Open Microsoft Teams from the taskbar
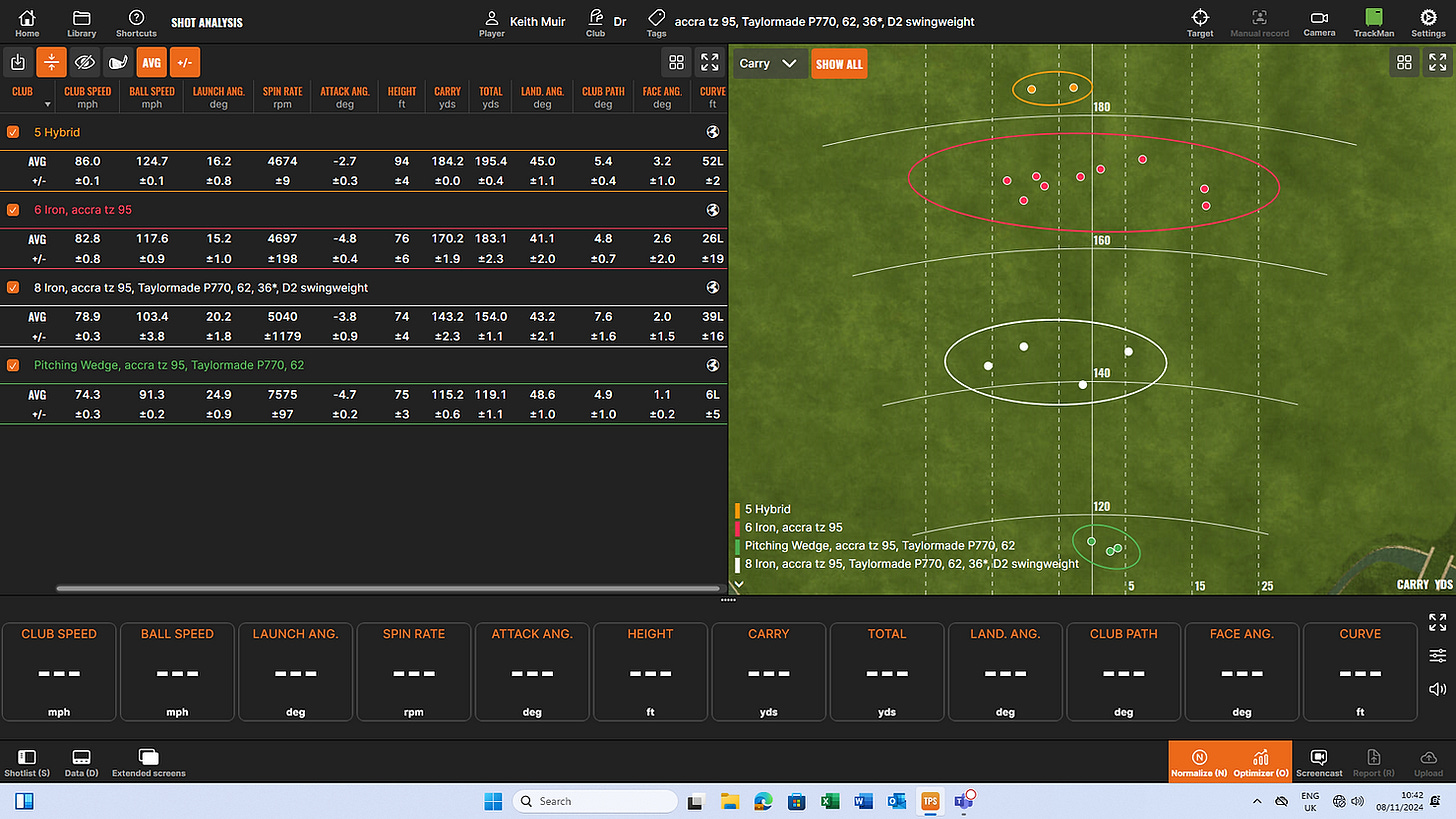Viewport: 1456px width, 819px height. pyautogui.click(x=965, y=801)
